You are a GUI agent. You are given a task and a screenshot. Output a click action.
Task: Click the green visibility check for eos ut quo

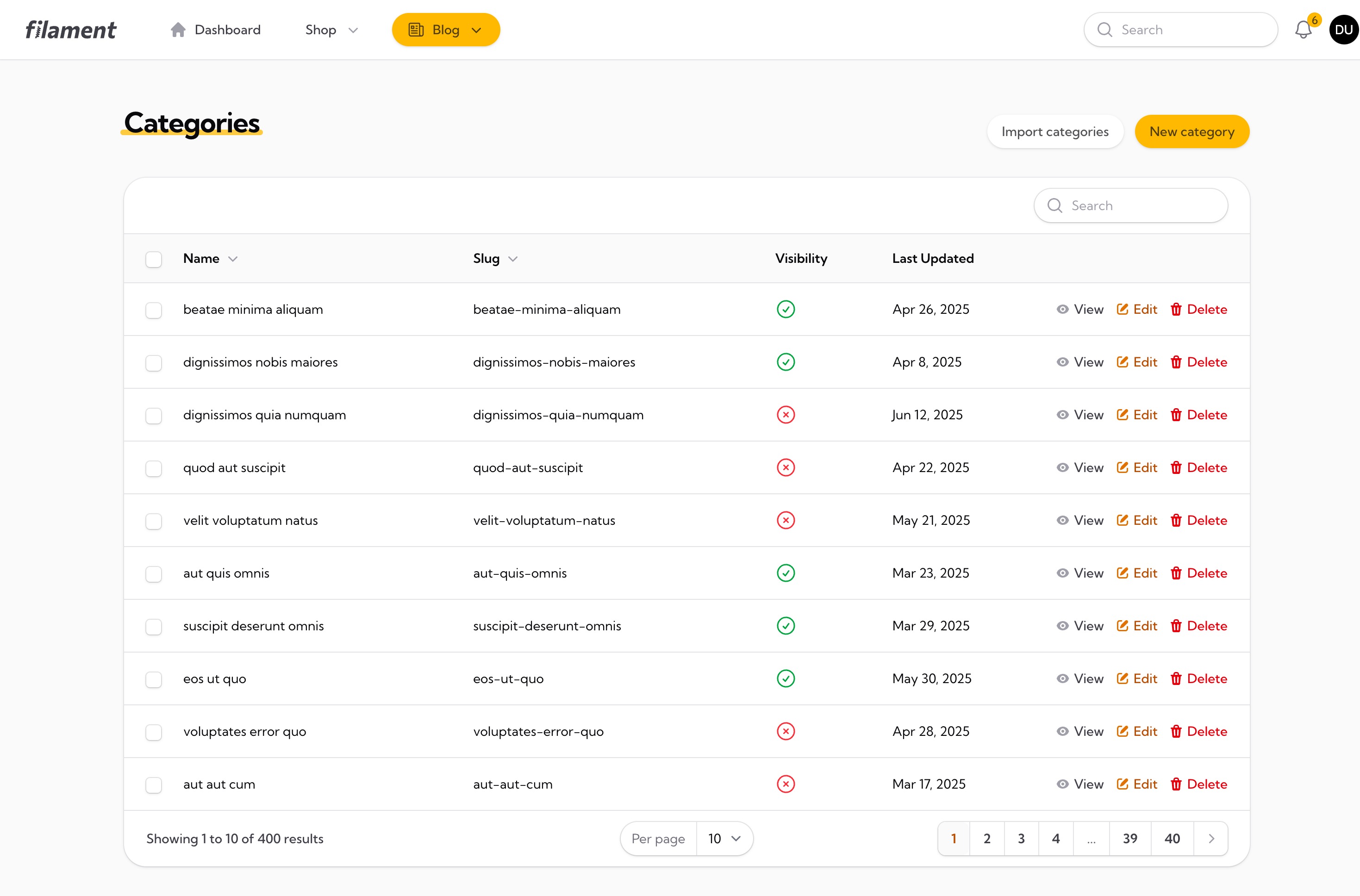(x=786, y=678)
